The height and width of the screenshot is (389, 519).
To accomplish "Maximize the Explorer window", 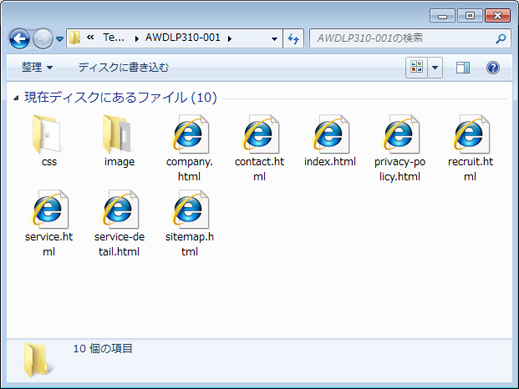I will pos(470,16).
